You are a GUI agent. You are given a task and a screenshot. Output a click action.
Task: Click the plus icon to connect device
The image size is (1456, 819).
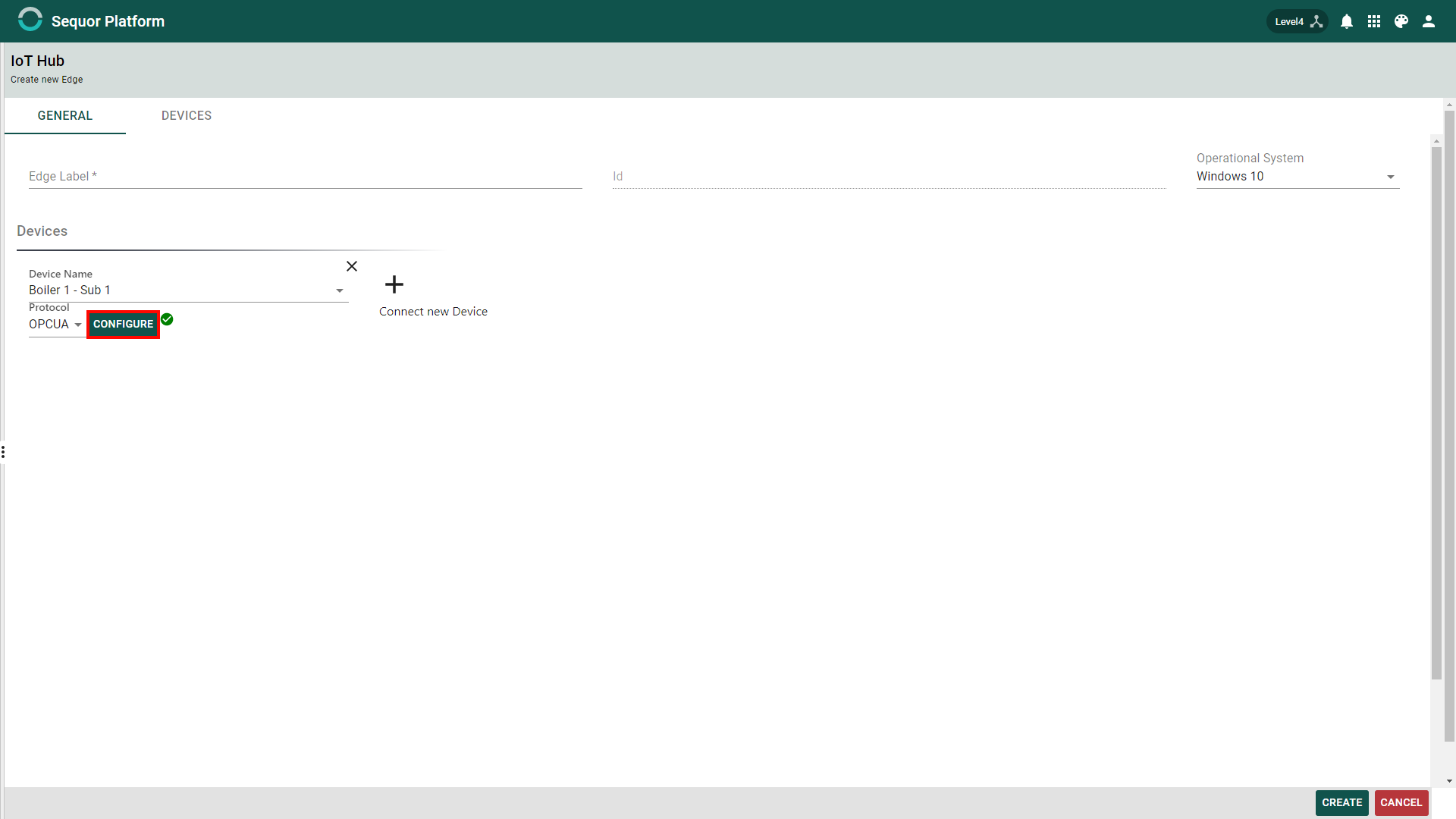click(x=394, y=284)
